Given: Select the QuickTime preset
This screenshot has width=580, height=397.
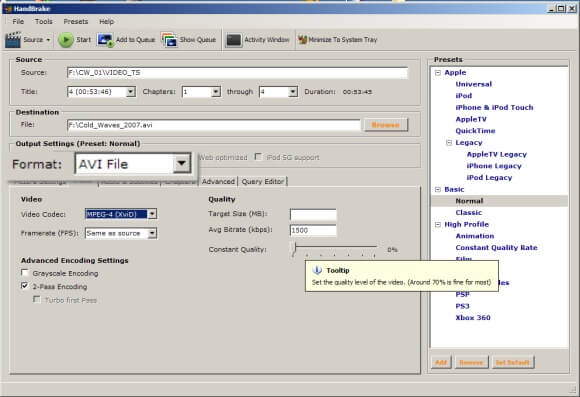Looking at the screenshot, I should [475, 131].
